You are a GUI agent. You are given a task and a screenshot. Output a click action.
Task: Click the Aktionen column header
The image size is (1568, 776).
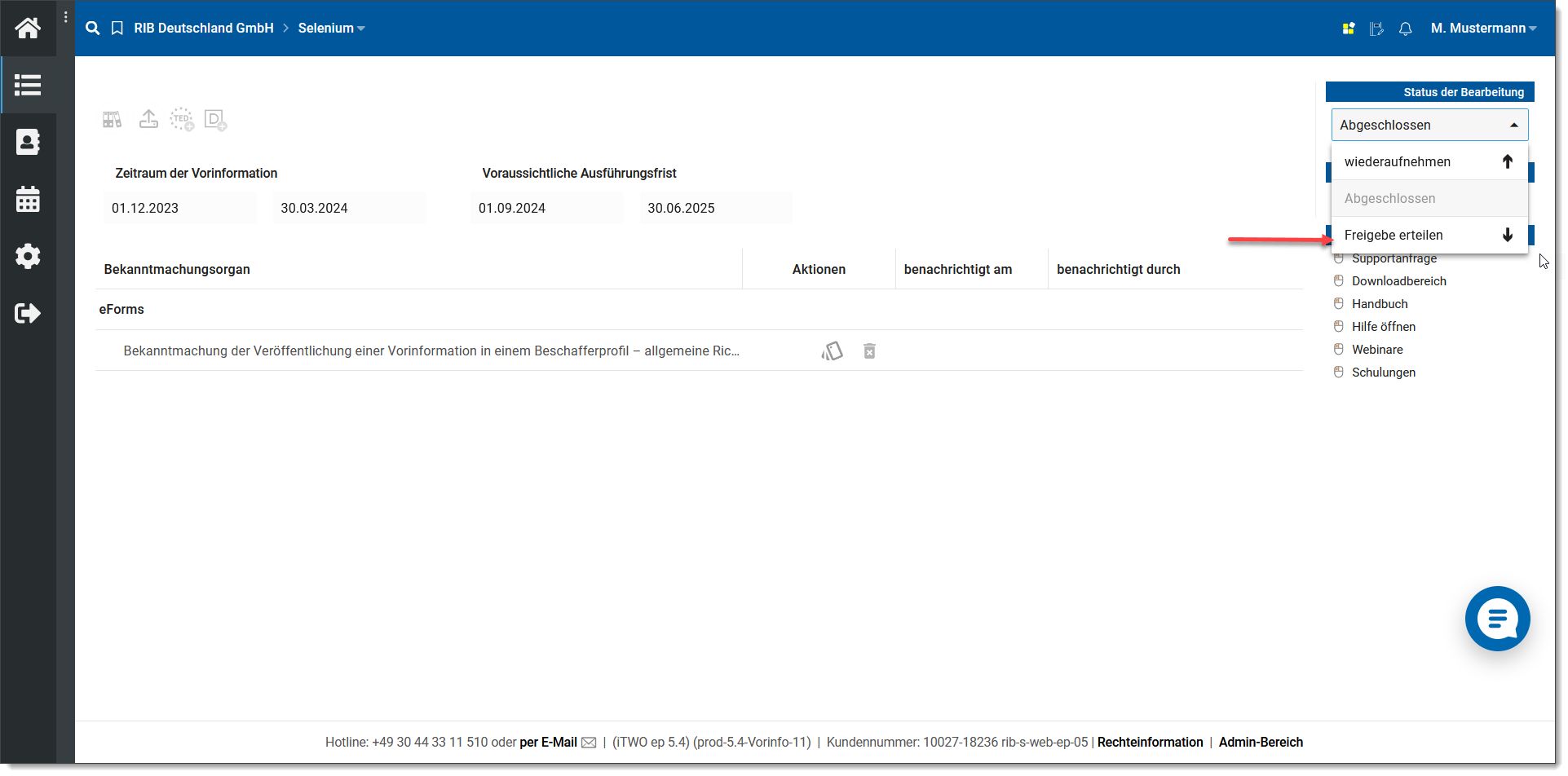pos(819,270)
